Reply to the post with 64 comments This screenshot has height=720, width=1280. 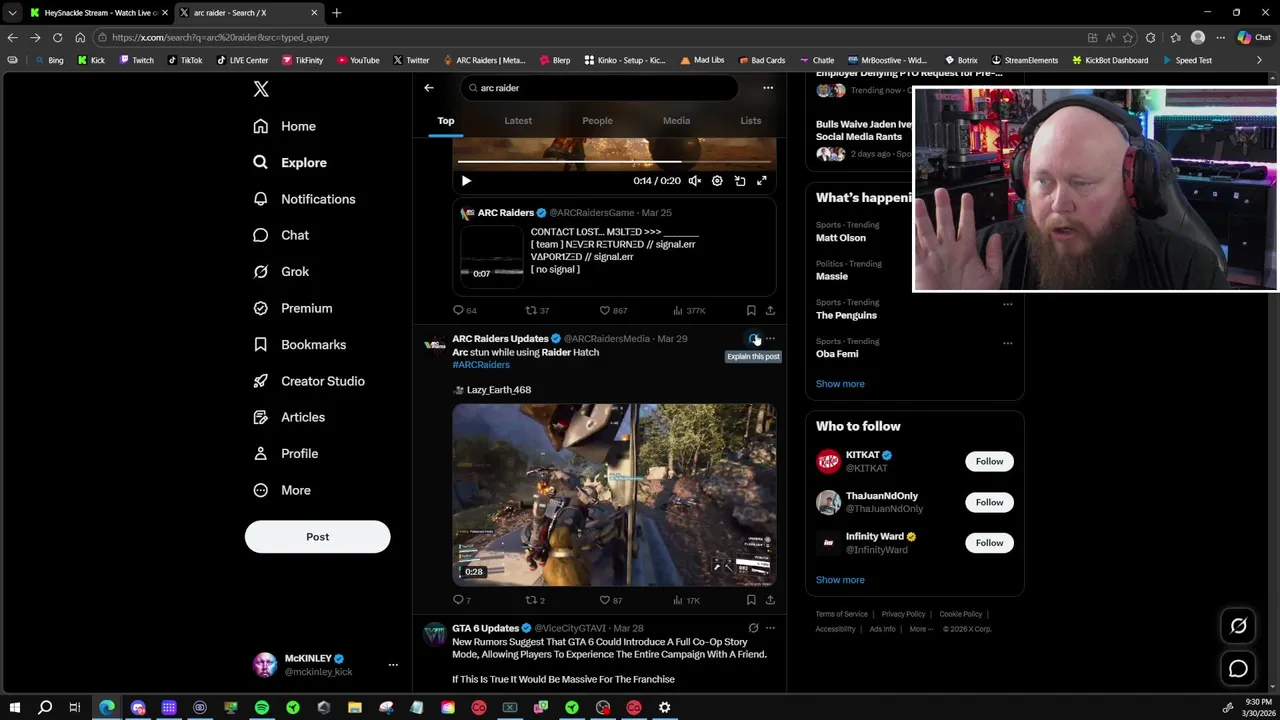465,311
